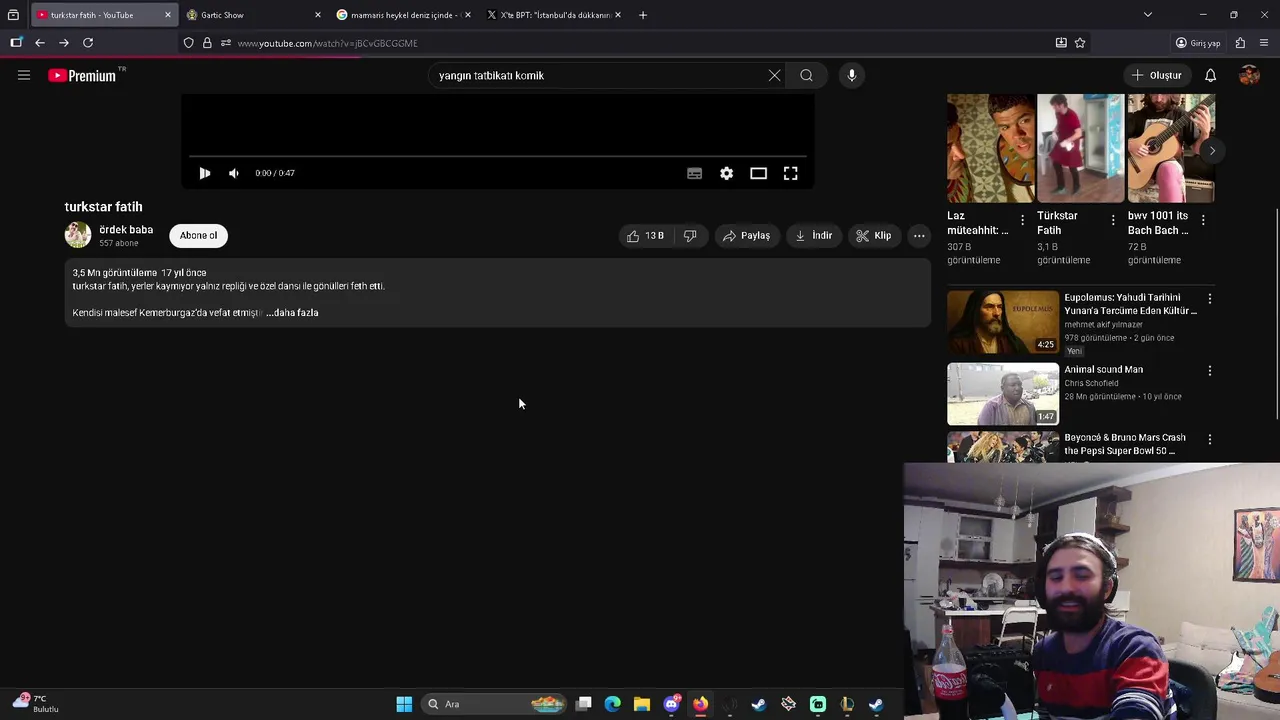
Task: Dislike the video
Action: tap(690, 236)
